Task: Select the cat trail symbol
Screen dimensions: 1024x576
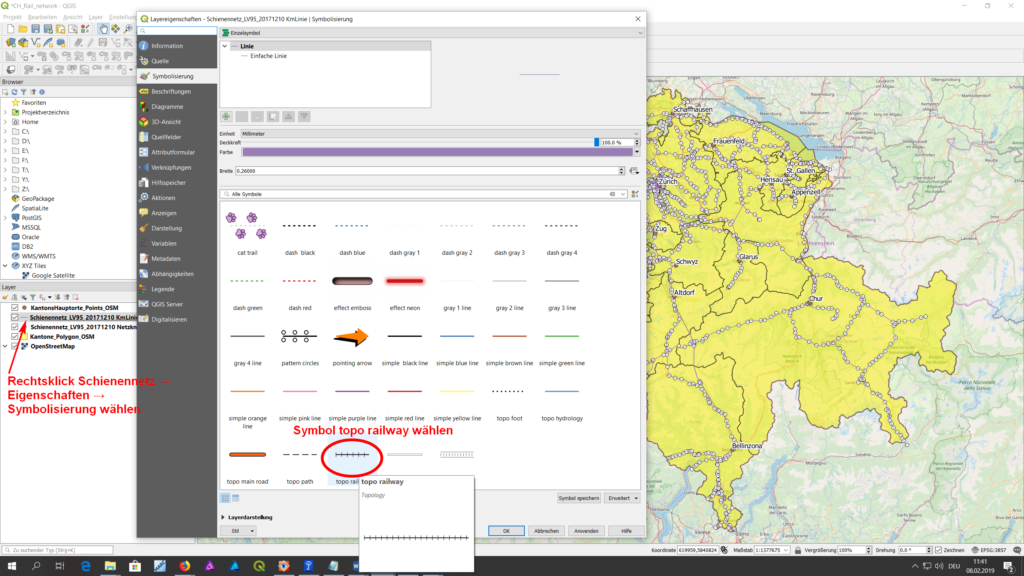Action: point(247,226)
